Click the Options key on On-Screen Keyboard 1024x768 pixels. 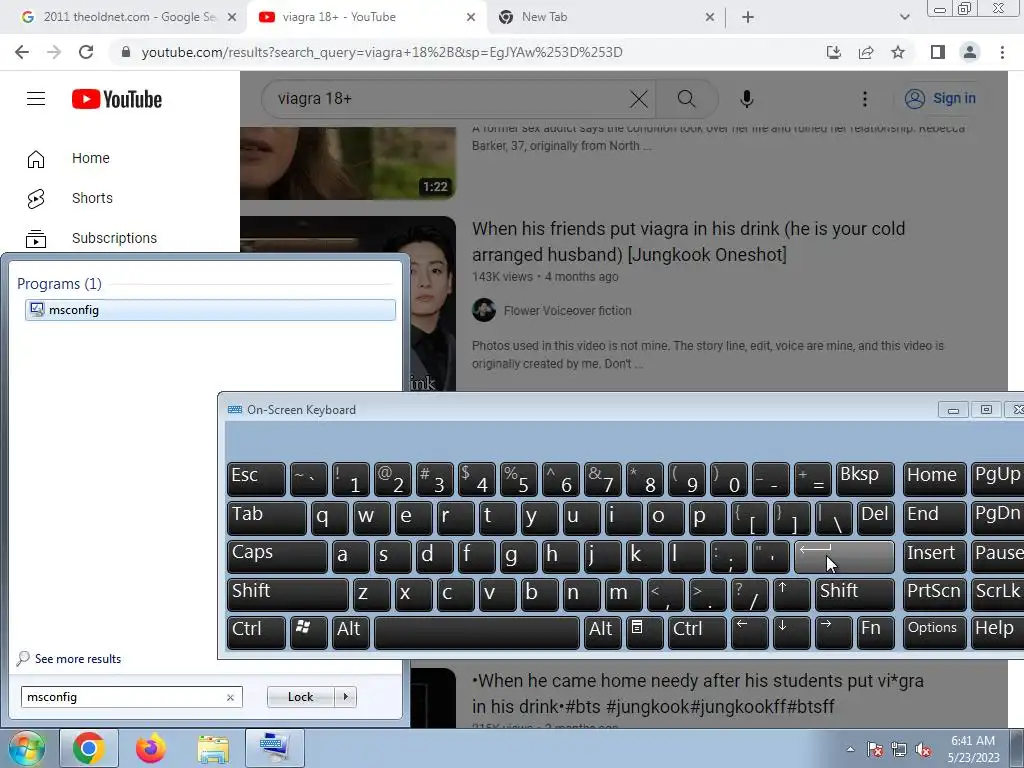pos(934,632)
